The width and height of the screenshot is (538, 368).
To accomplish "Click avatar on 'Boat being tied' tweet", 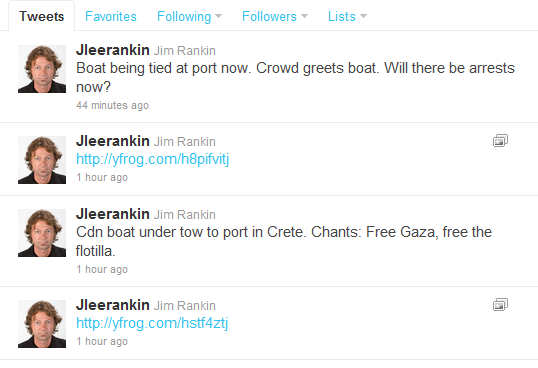I will (42, 69).
